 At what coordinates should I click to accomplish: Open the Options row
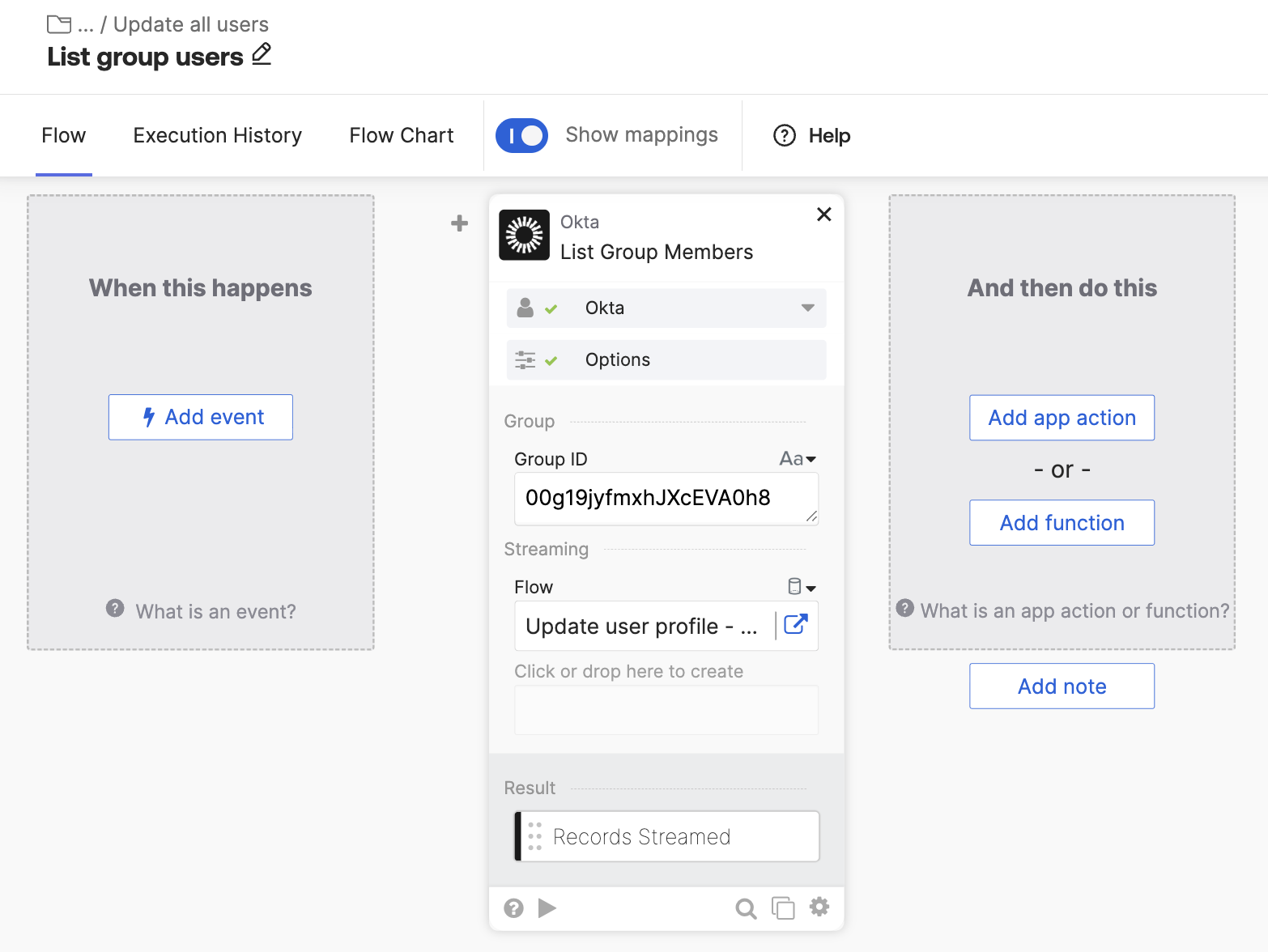click(x=666, y=359)
